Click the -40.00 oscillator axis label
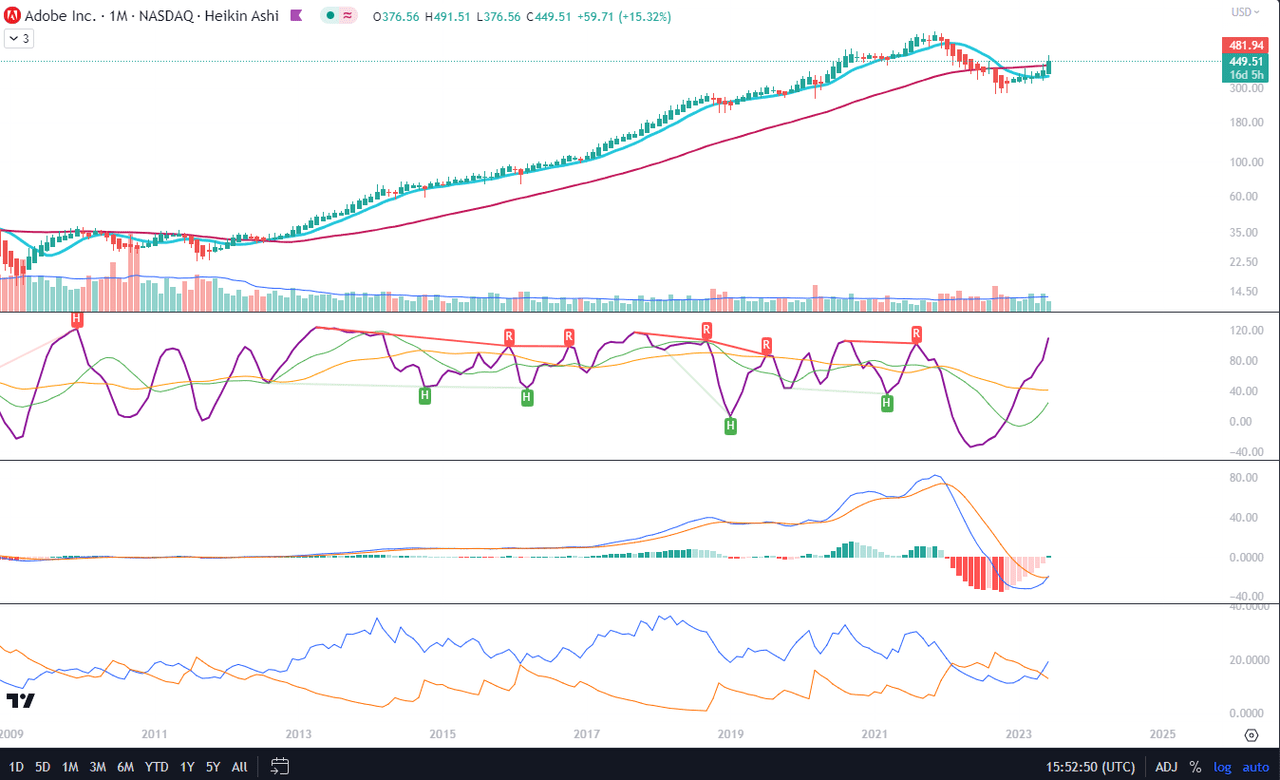 click(1245, 451)
